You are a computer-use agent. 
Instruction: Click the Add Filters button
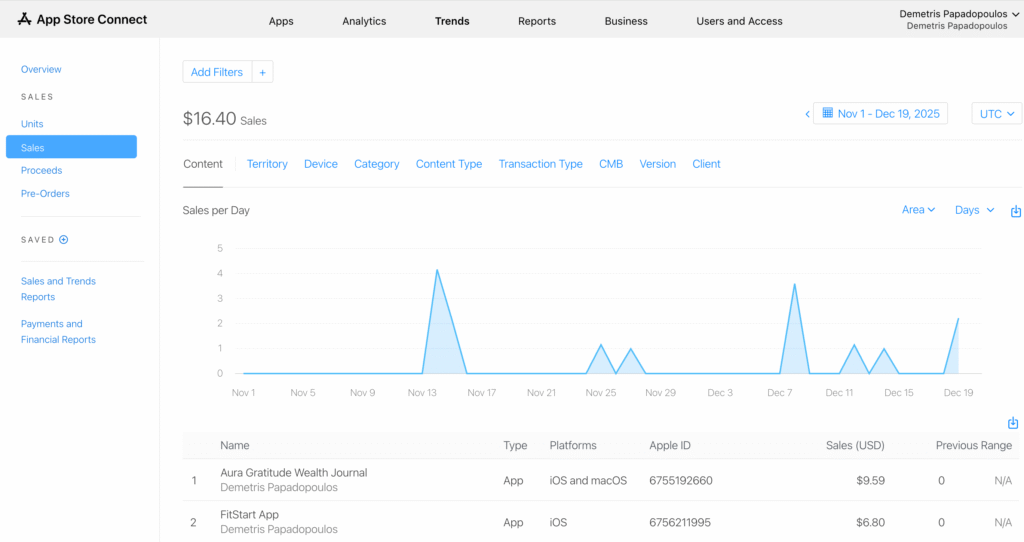pos(217,72)
